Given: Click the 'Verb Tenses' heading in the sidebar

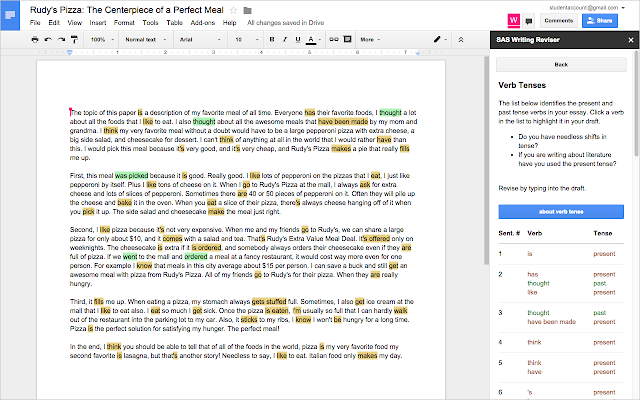Looking at the screenshot, I should [522, 85].
